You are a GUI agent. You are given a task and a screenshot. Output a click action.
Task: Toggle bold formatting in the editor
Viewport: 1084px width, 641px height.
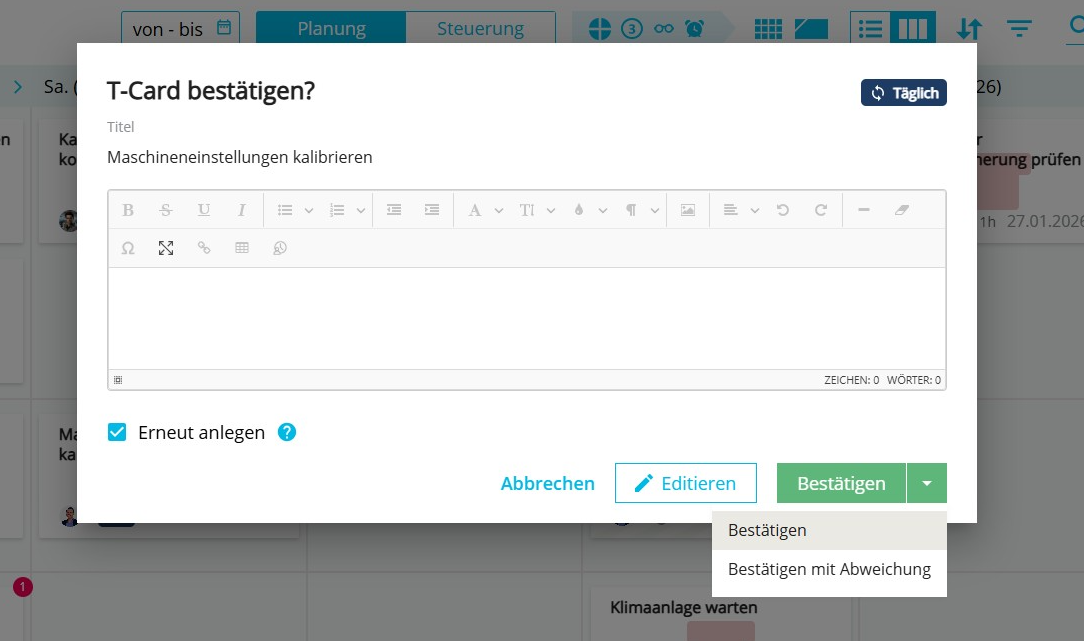point(128,210)
